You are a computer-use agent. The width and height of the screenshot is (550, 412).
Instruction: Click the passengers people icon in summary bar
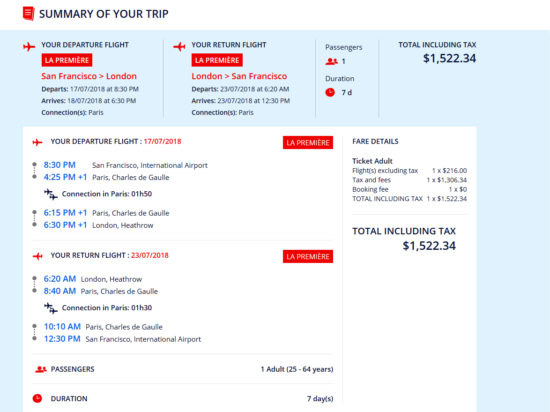coord(331,61)
